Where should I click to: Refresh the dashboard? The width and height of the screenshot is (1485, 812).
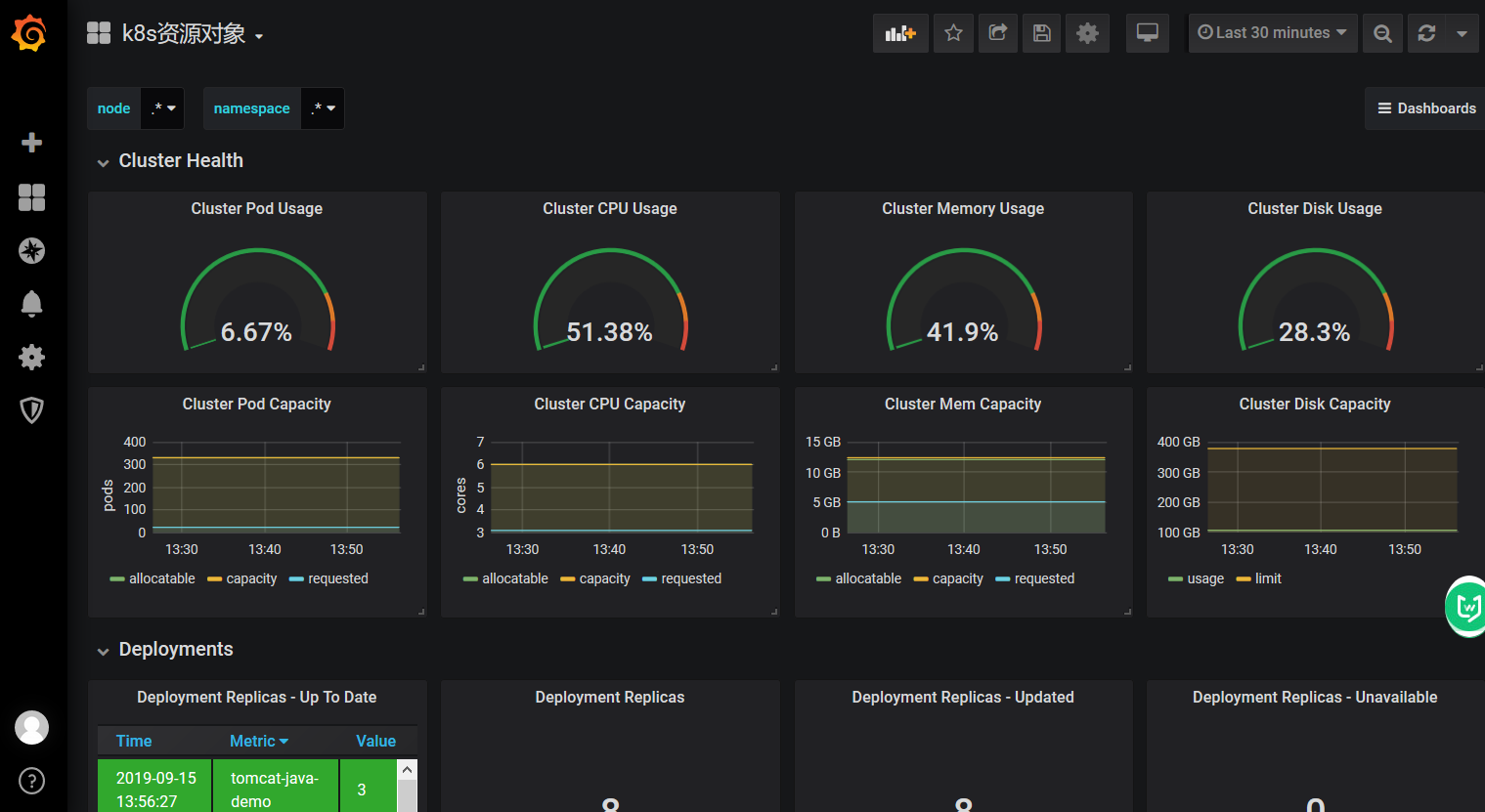click(x=1426, y=33)
